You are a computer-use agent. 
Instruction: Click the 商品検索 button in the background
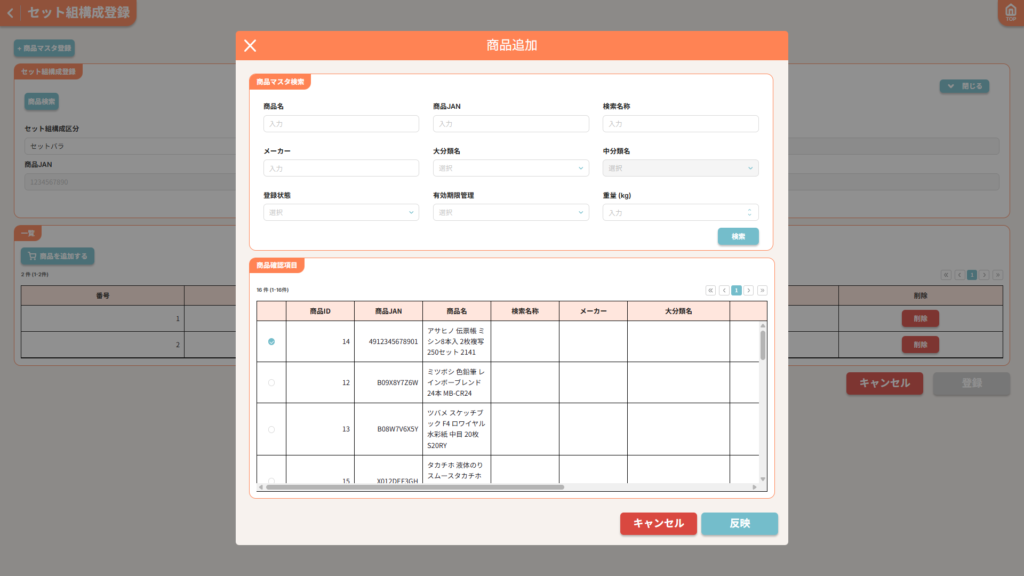click(x=41, y=101)
